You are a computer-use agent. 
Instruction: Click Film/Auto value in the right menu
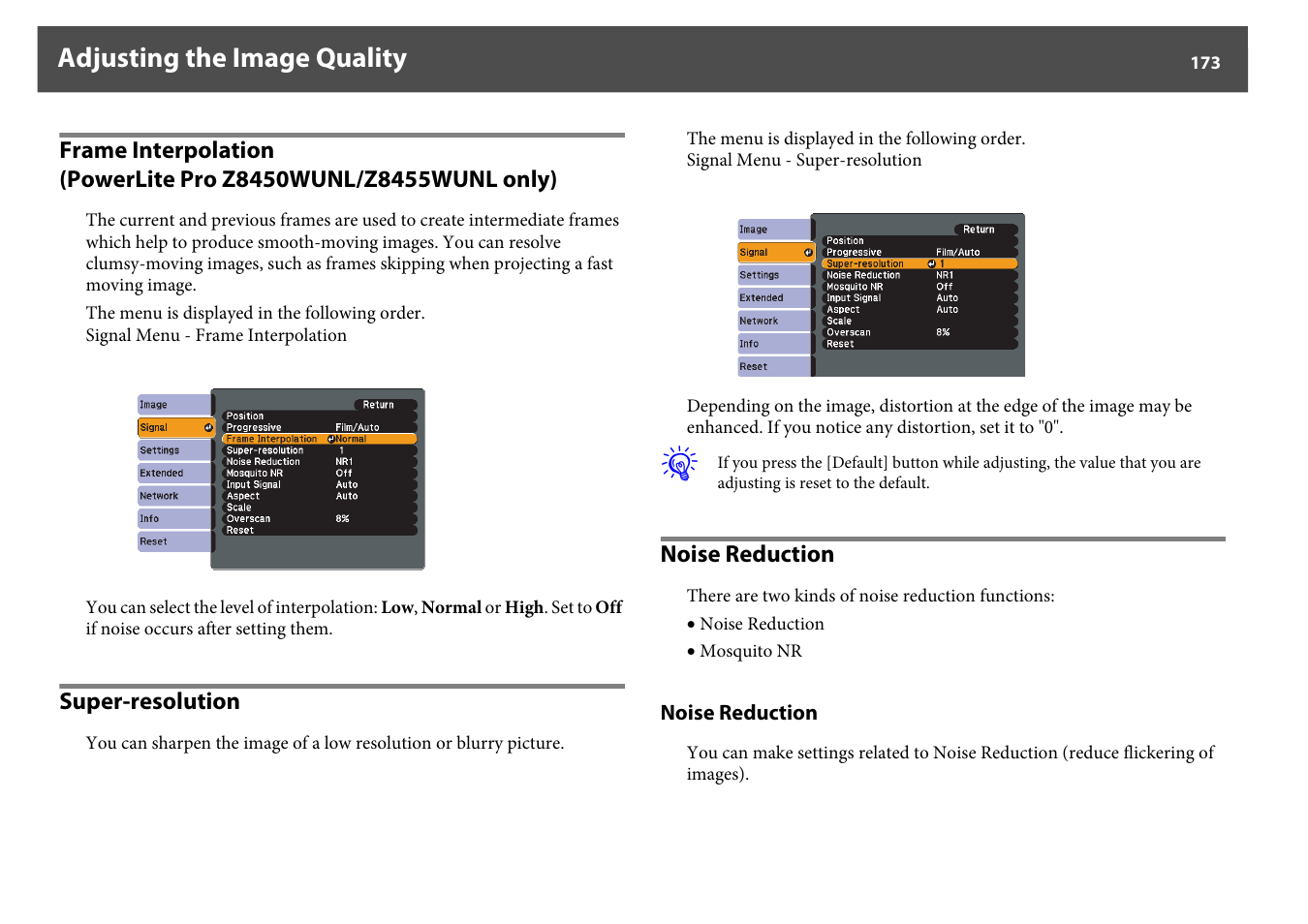click(958, 252)
